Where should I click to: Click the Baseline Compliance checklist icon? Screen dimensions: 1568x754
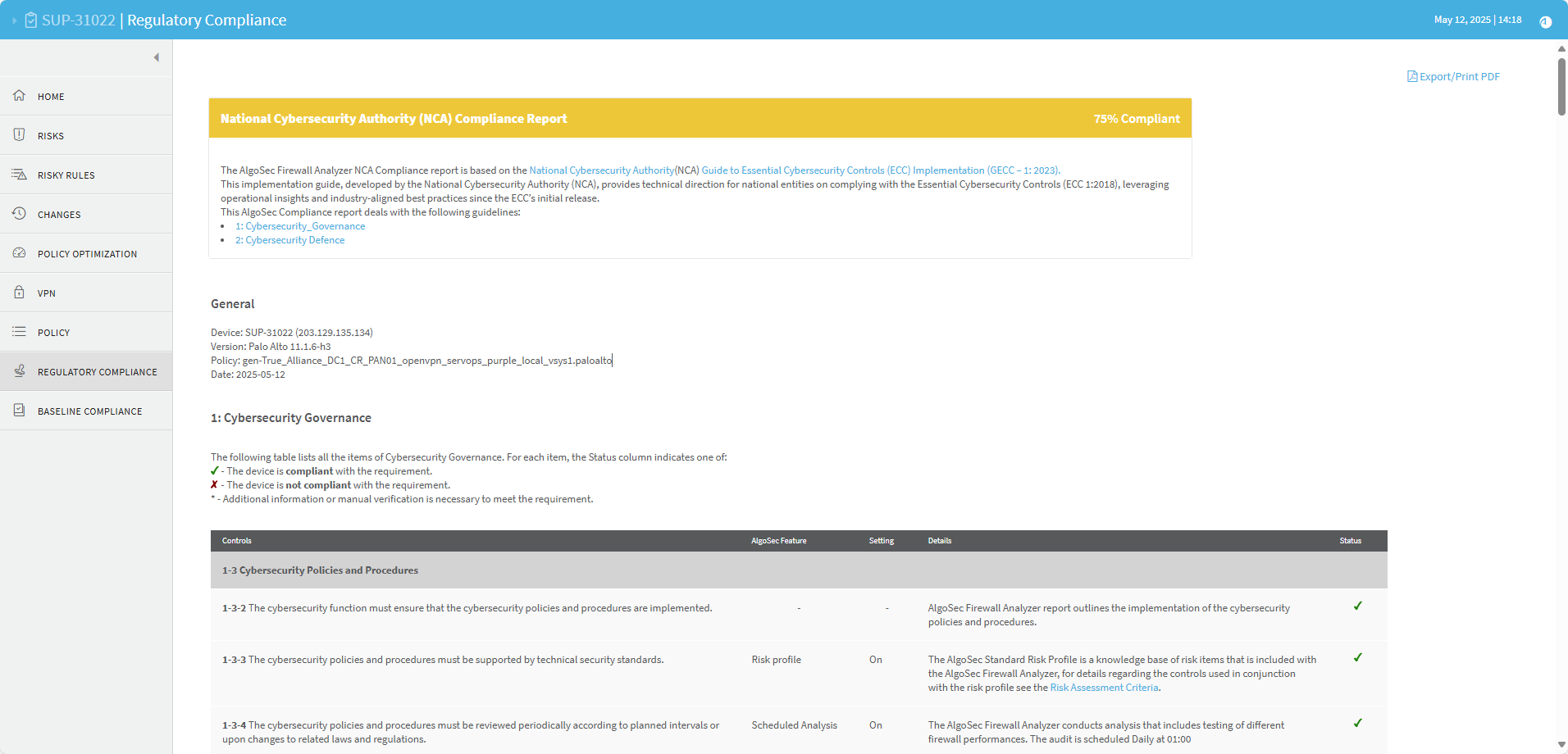pos(20,411)
